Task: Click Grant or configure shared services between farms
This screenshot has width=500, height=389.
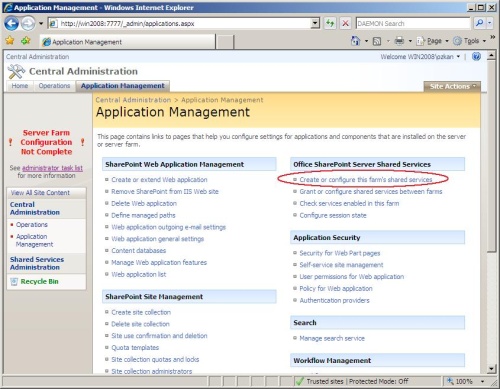Action: point(371,192)
